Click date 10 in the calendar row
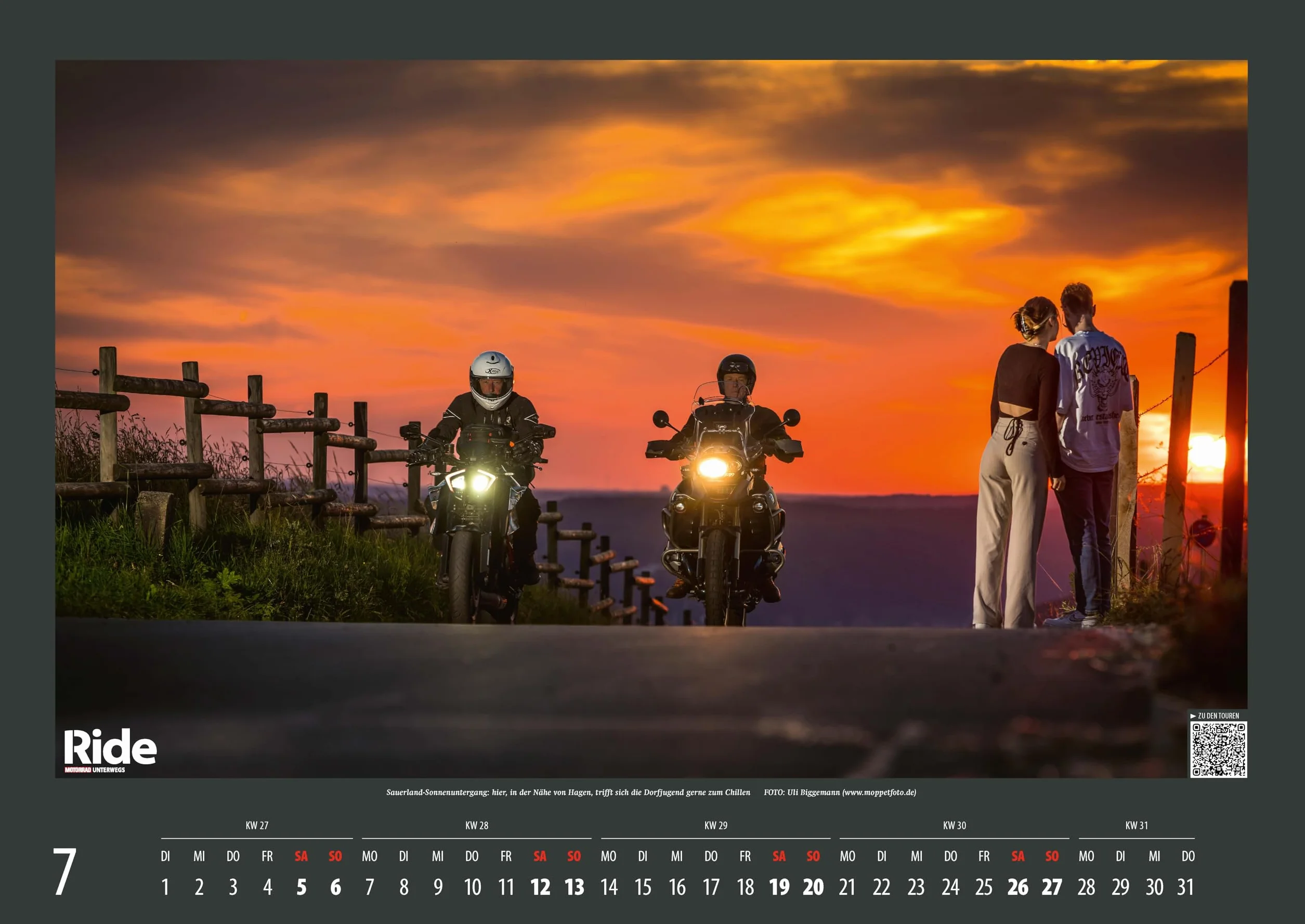The height and width of the screenshot is (924, 1305). 472,888
